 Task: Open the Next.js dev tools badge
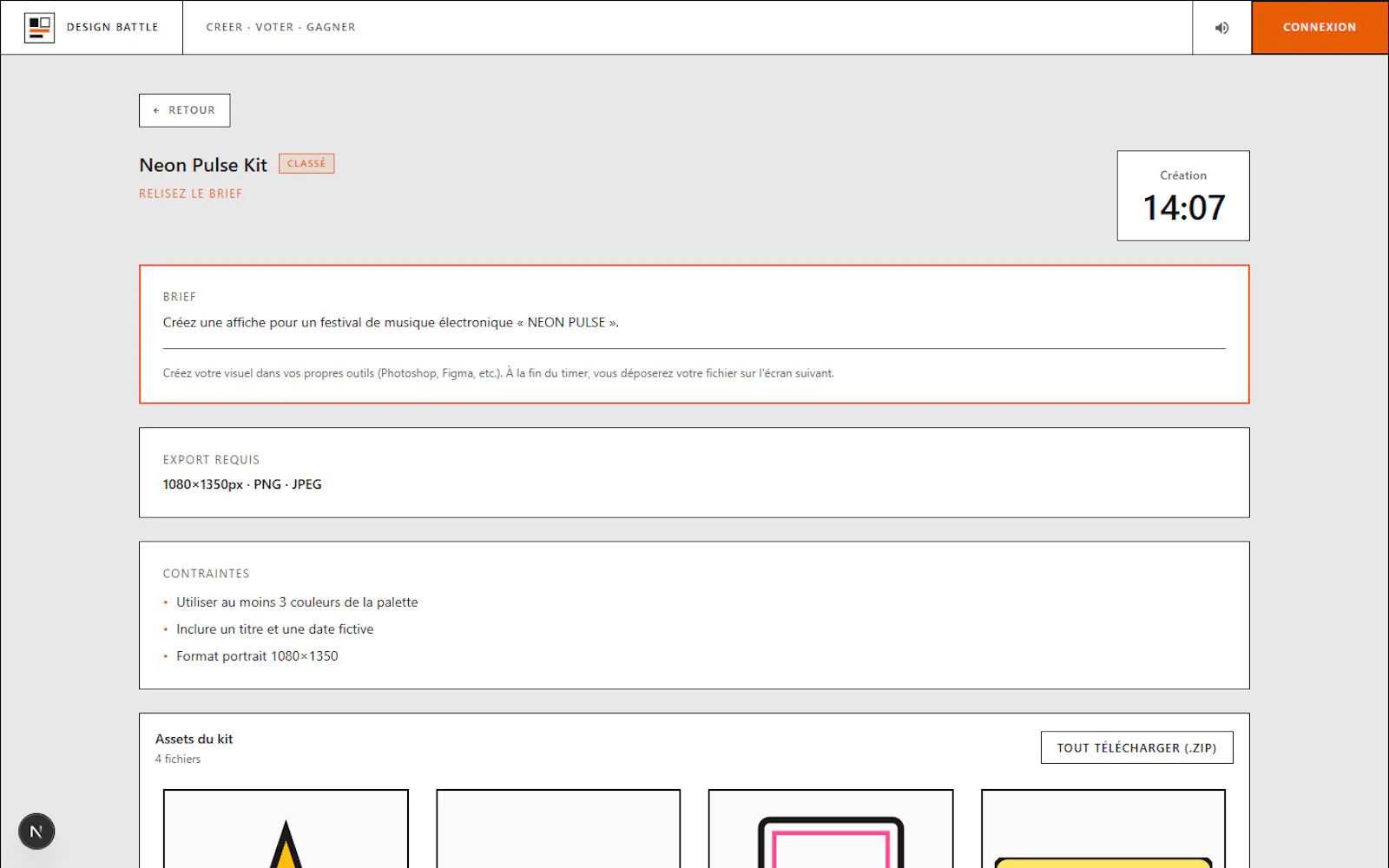(36, 832)
